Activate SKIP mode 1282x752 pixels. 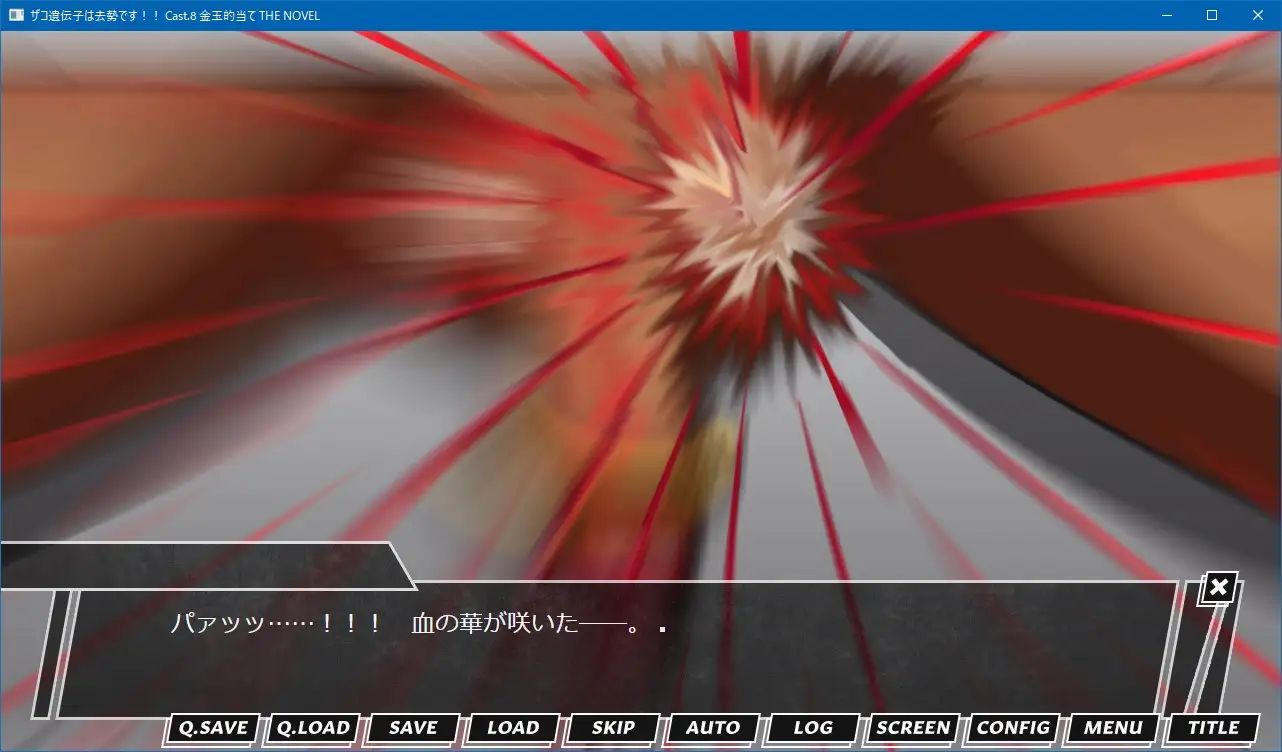(613, 728)
